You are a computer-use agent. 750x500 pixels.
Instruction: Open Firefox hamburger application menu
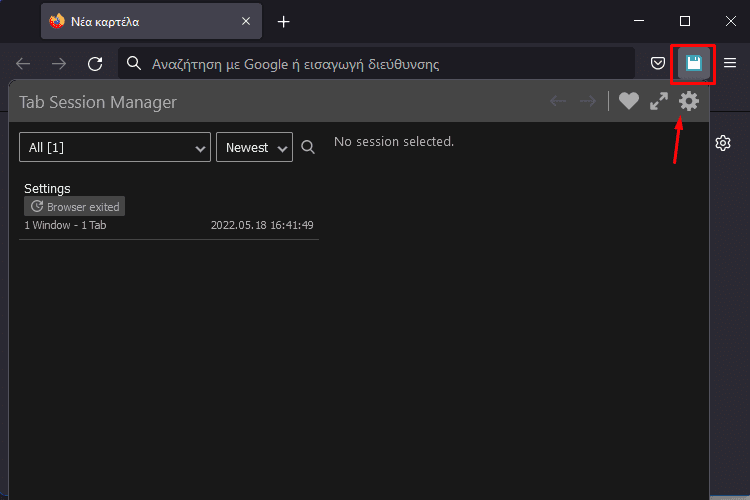tap(730, 63)
